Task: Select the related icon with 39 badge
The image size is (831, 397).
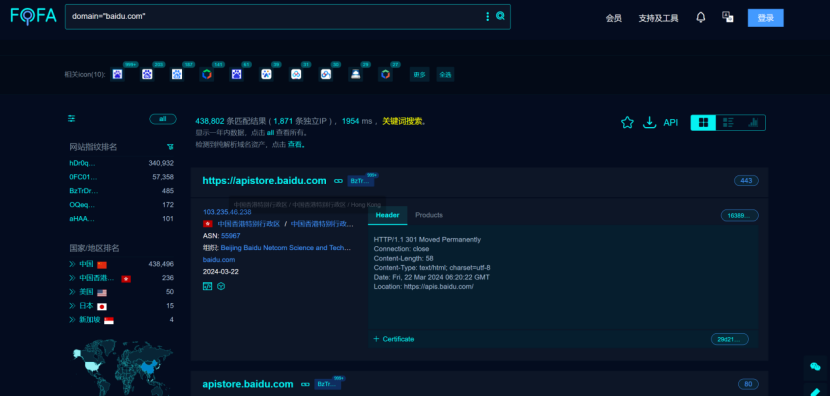Action: pyautogui.click(x=266, y=74)
